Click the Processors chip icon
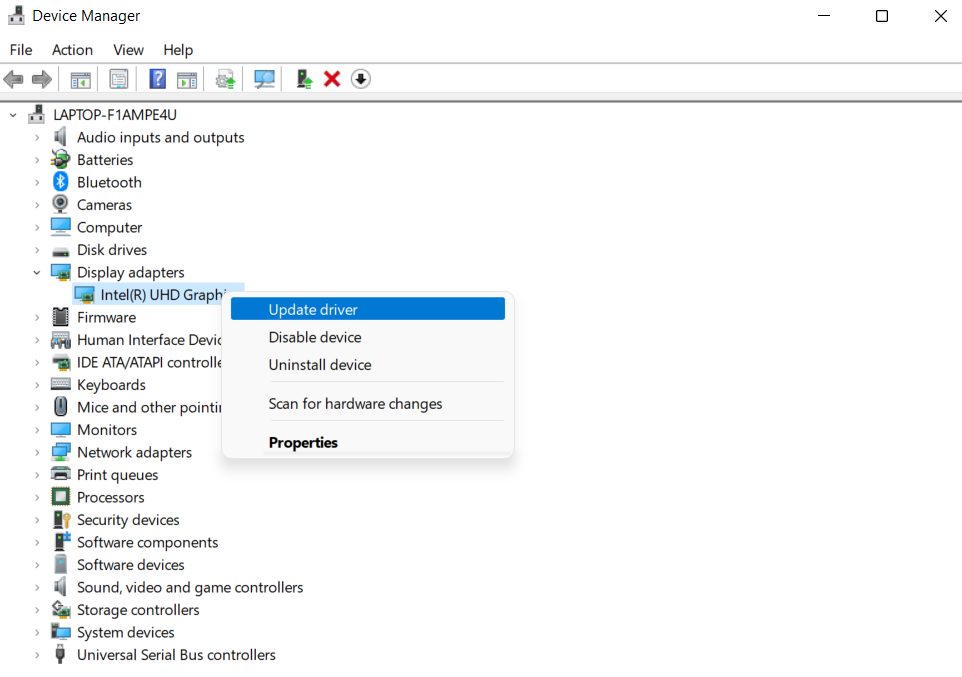 tap(60, 496)
